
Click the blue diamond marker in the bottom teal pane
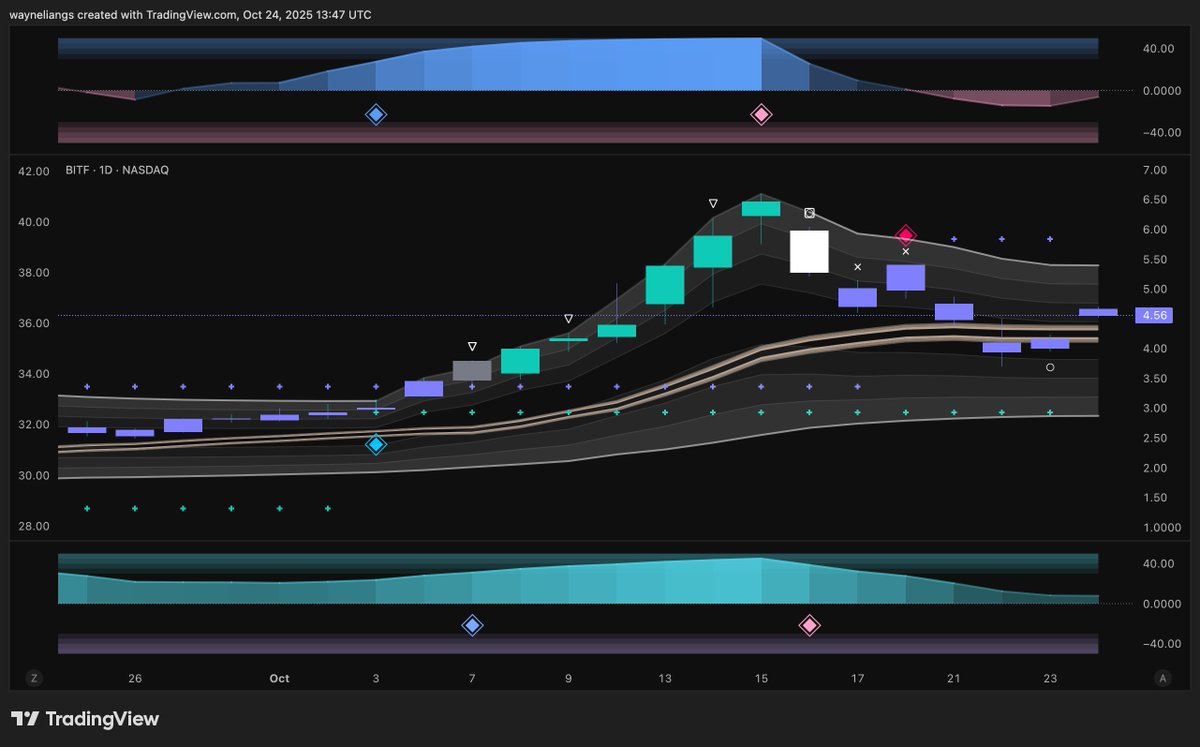click(x=472, y=626)
